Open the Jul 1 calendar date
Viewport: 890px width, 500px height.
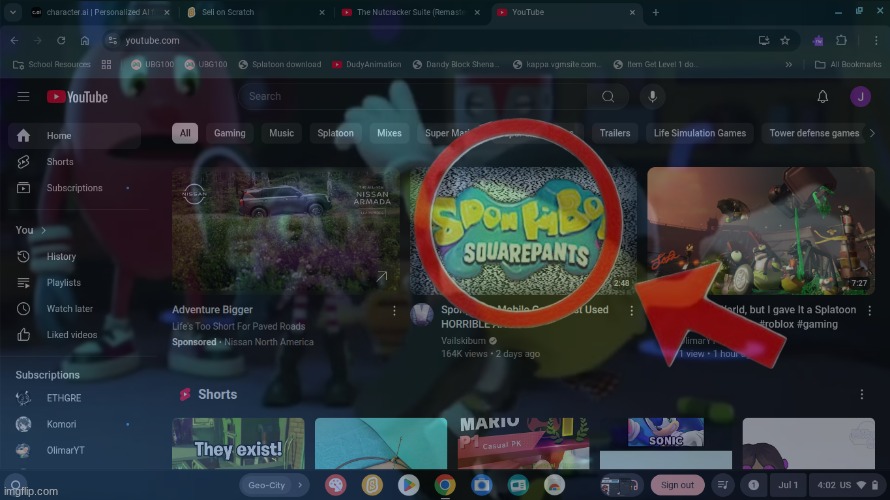[788, 485]
